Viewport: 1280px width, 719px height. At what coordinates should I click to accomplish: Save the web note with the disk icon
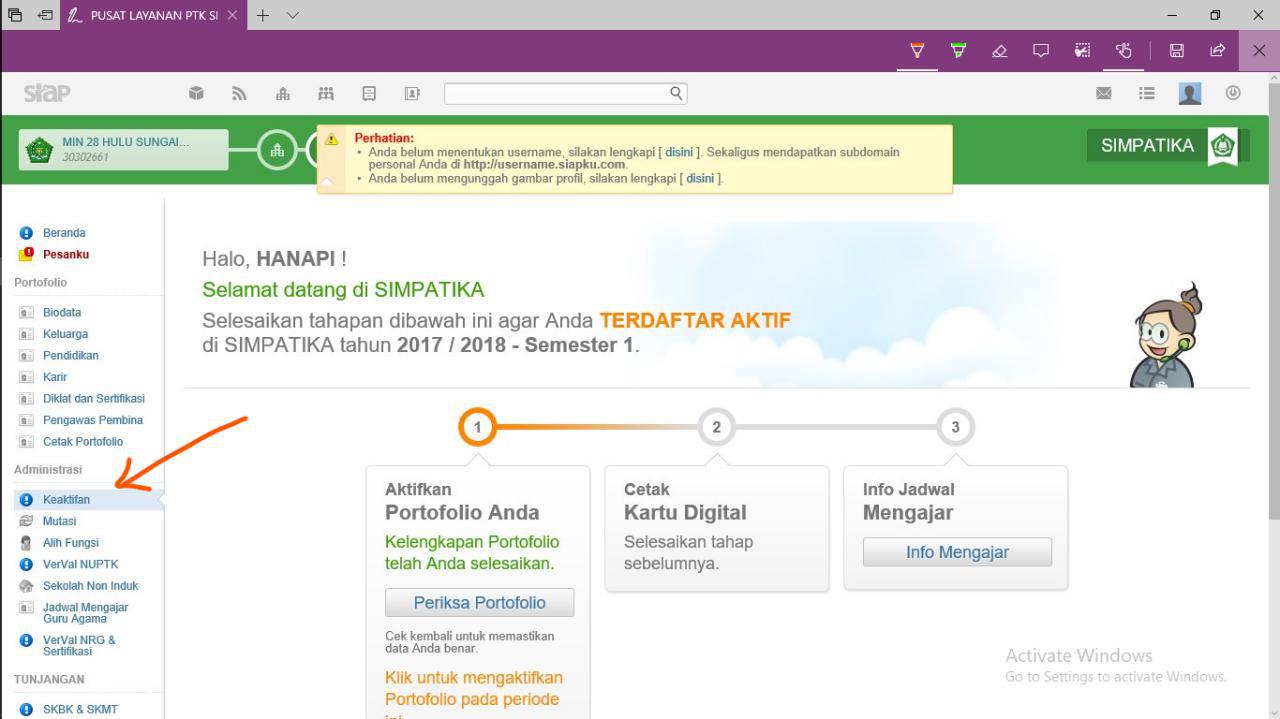point(1177,50)
